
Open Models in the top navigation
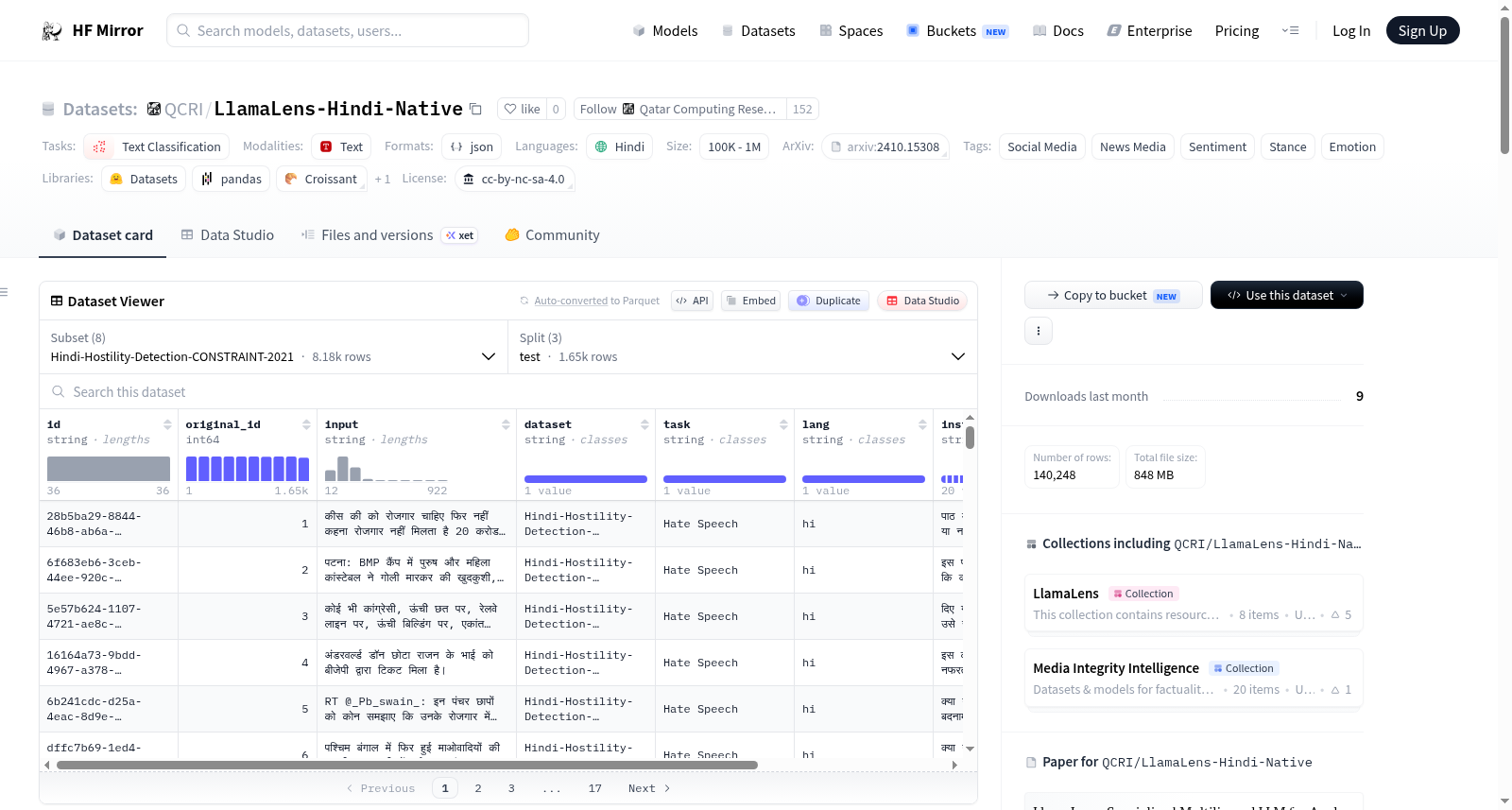[665, 31]
